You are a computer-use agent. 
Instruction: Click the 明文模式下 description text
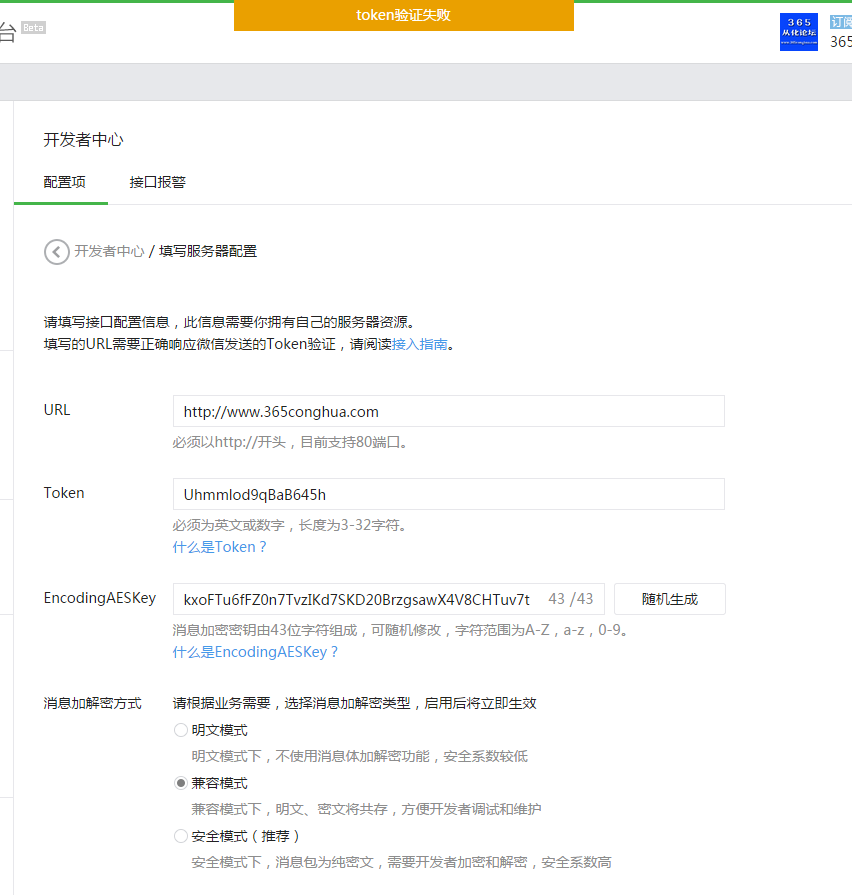pos(360,756)
